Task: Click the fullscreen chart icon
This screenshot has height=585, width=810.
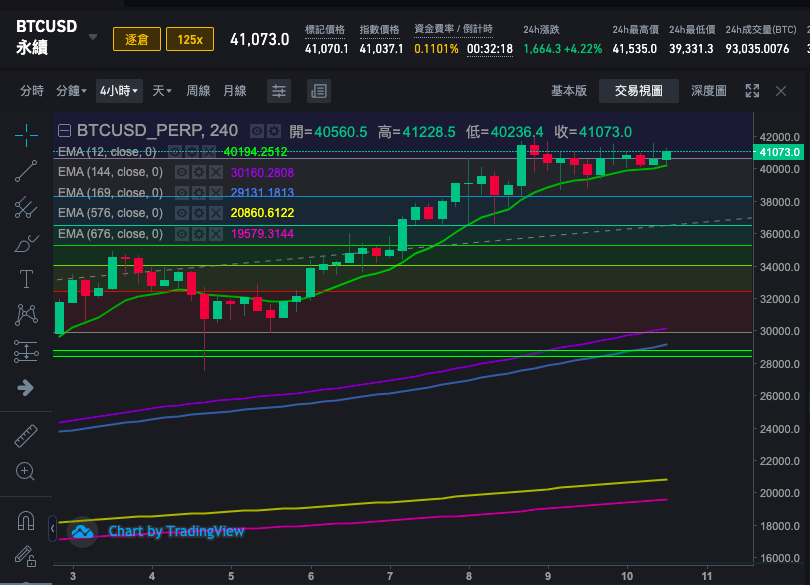Action: pyautogui.click(x=752, y=90)
